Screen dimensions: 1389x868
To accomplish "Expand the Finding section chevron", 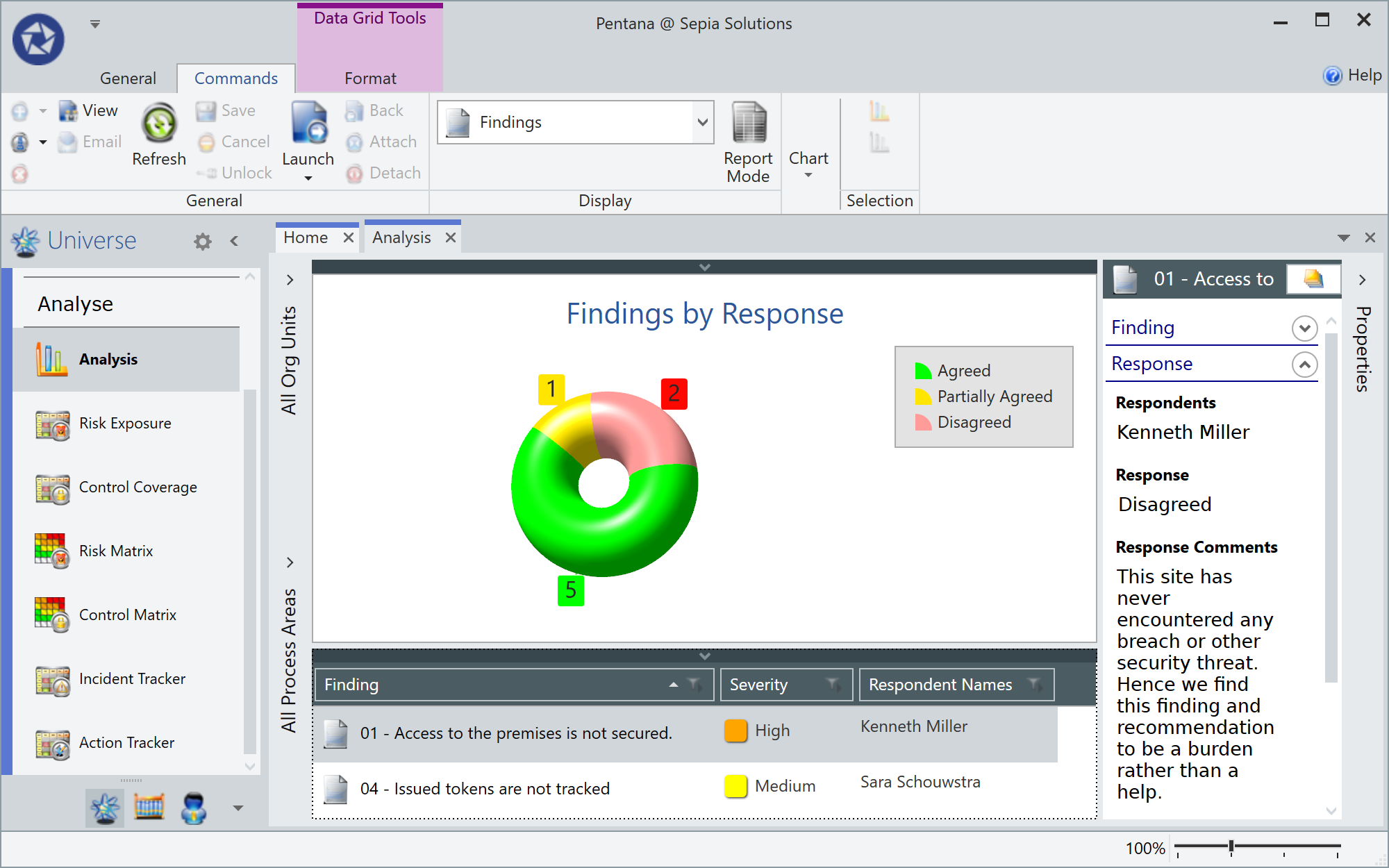I will tap(1305, 328).
